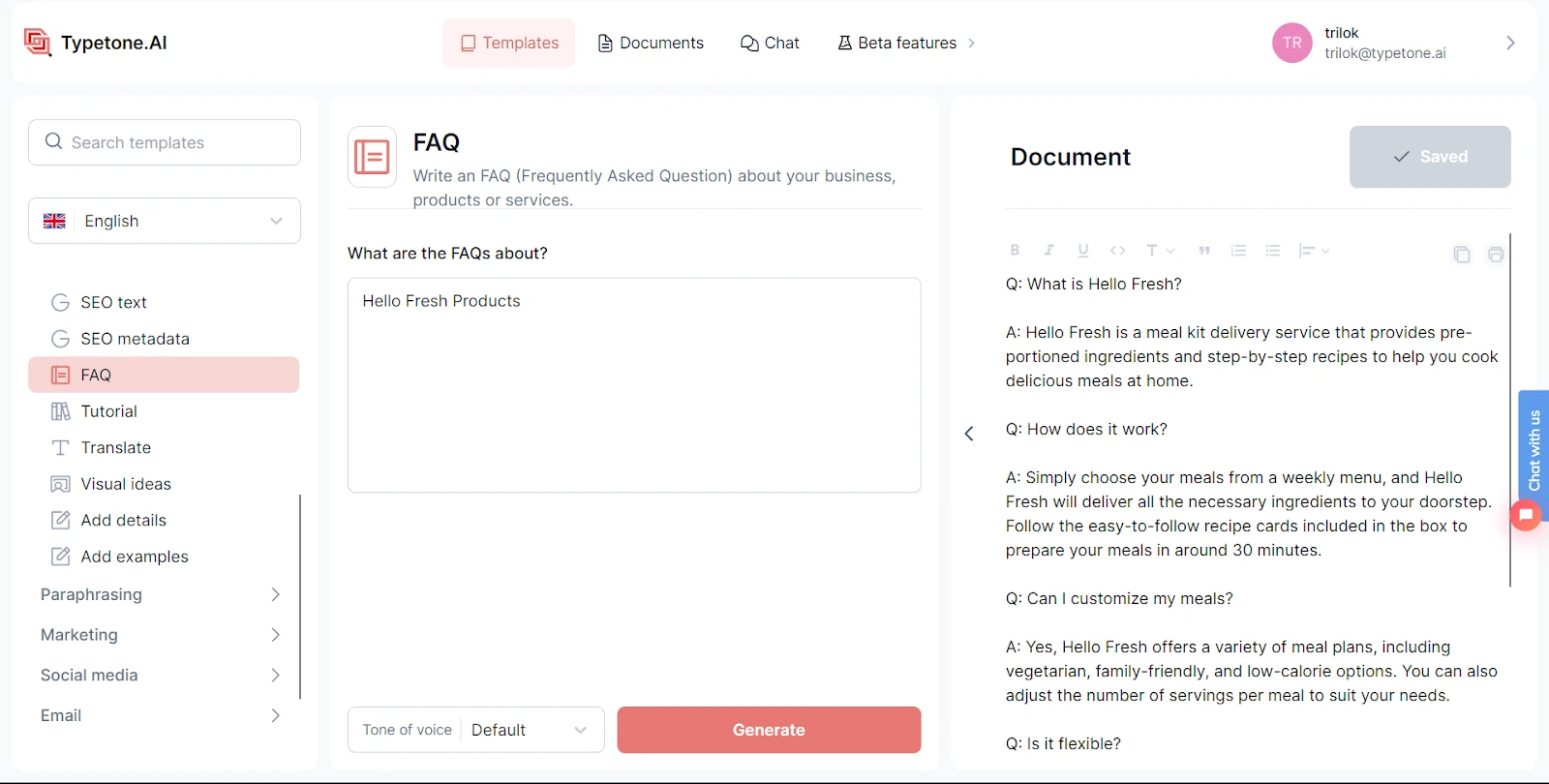Click the SEO metadata Google icon
The width and height of the screenshot is (1549, 784).
pos(60,339)
